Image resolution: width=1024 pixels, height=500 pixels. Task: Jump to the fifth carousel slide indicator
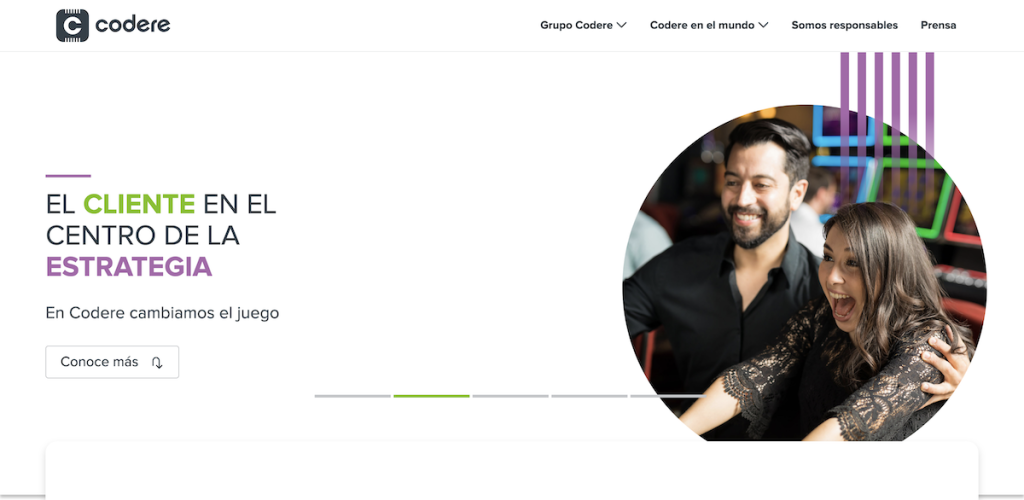pos(667,396)
